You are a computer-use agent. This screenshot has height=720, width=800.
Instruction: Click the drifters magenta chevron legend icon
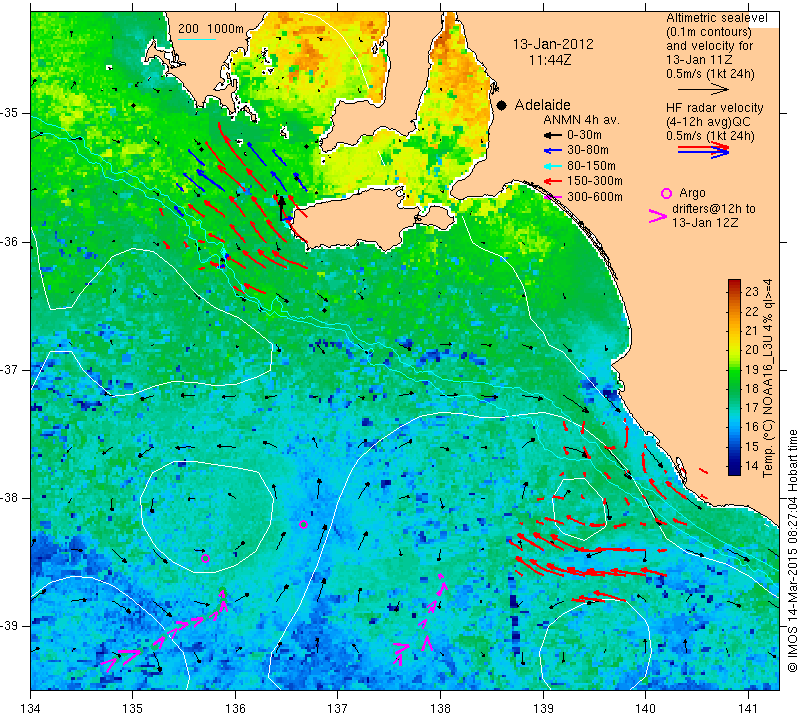click(658, 216)
